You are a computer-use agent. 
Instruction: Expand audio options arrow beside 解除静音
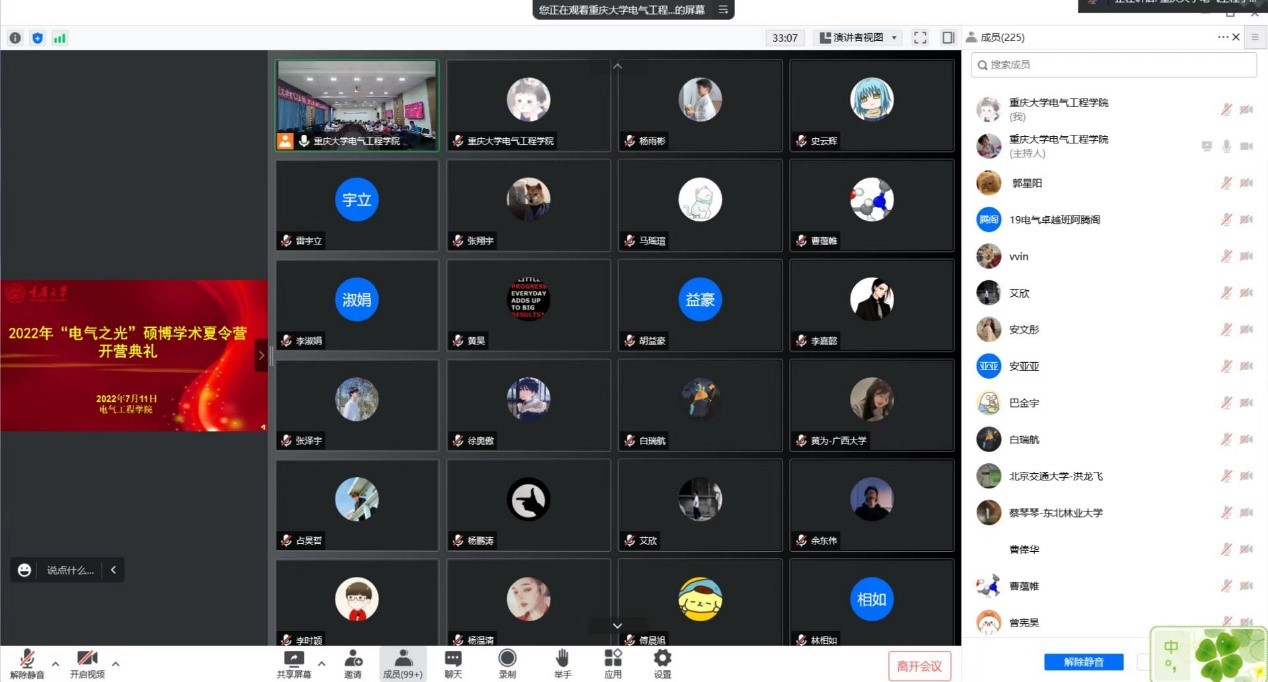55,663
